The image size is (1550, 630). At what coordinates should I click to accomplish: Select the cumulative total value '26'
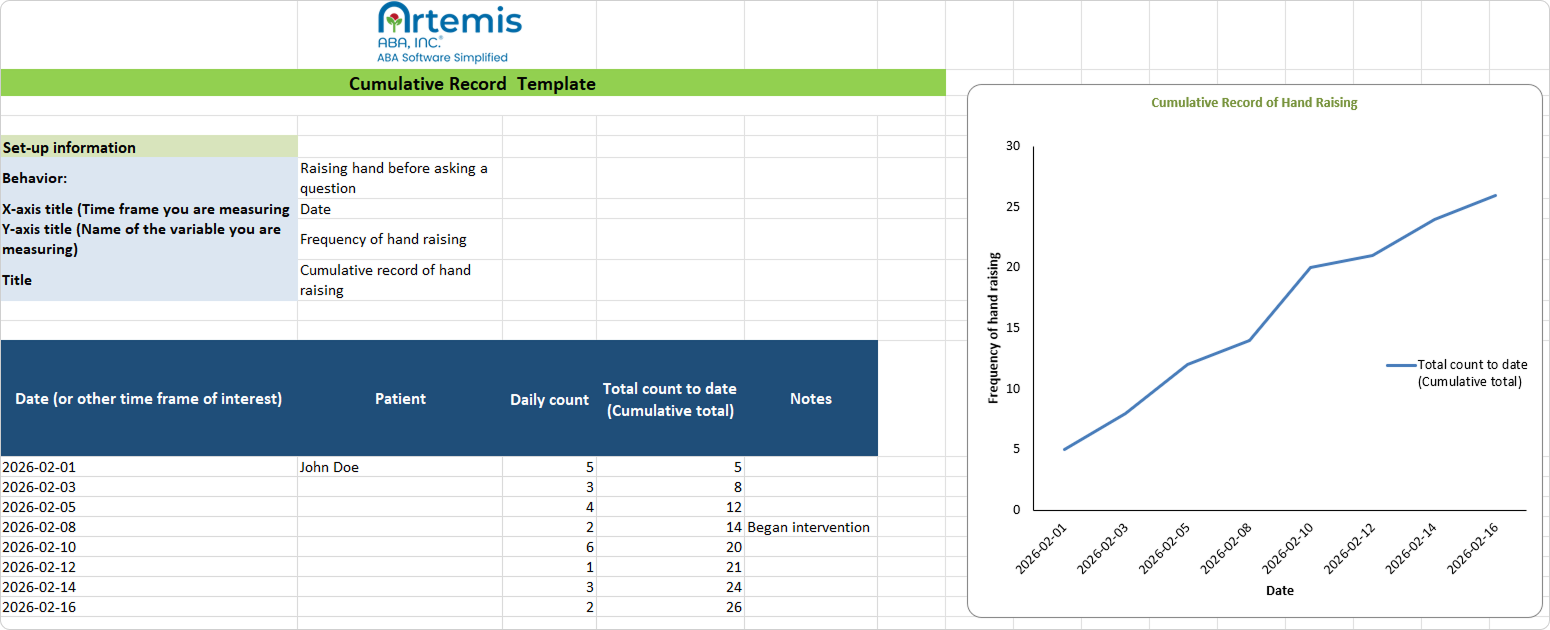[734, 607]
